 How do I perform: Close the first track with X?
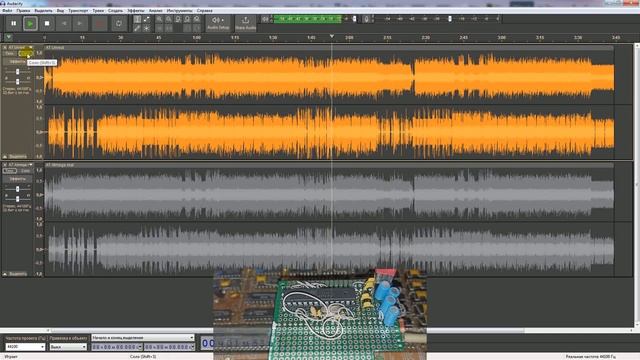point(5,48)
